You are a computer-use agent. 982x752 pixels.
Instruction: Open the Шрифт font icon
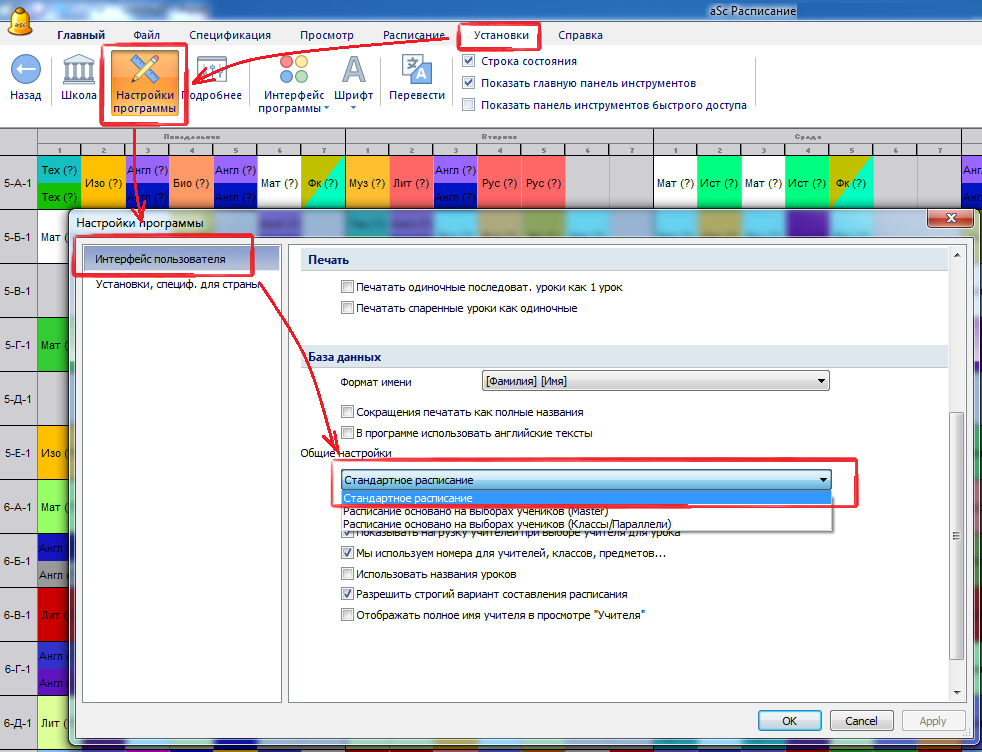[x=353, y=70]
